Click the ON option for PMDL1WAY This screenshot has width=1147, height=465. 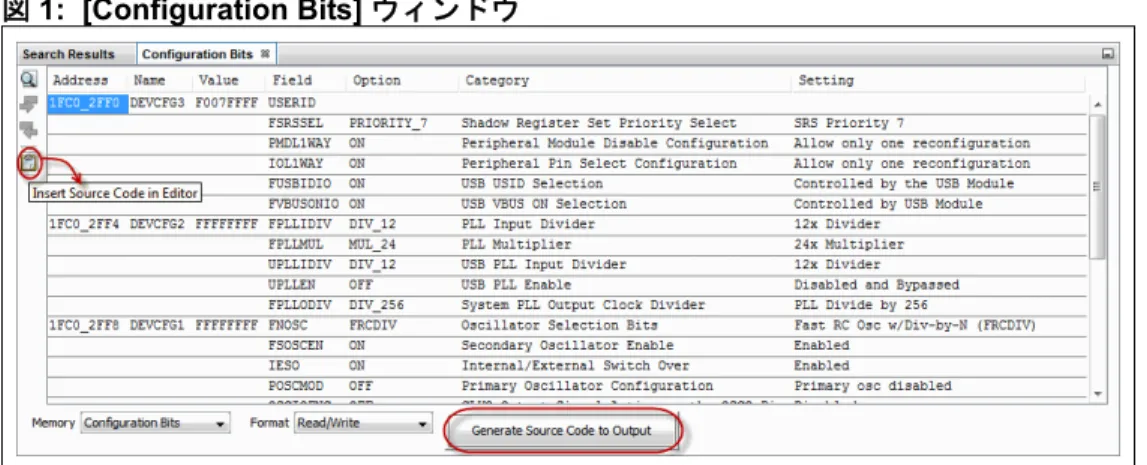357,143
